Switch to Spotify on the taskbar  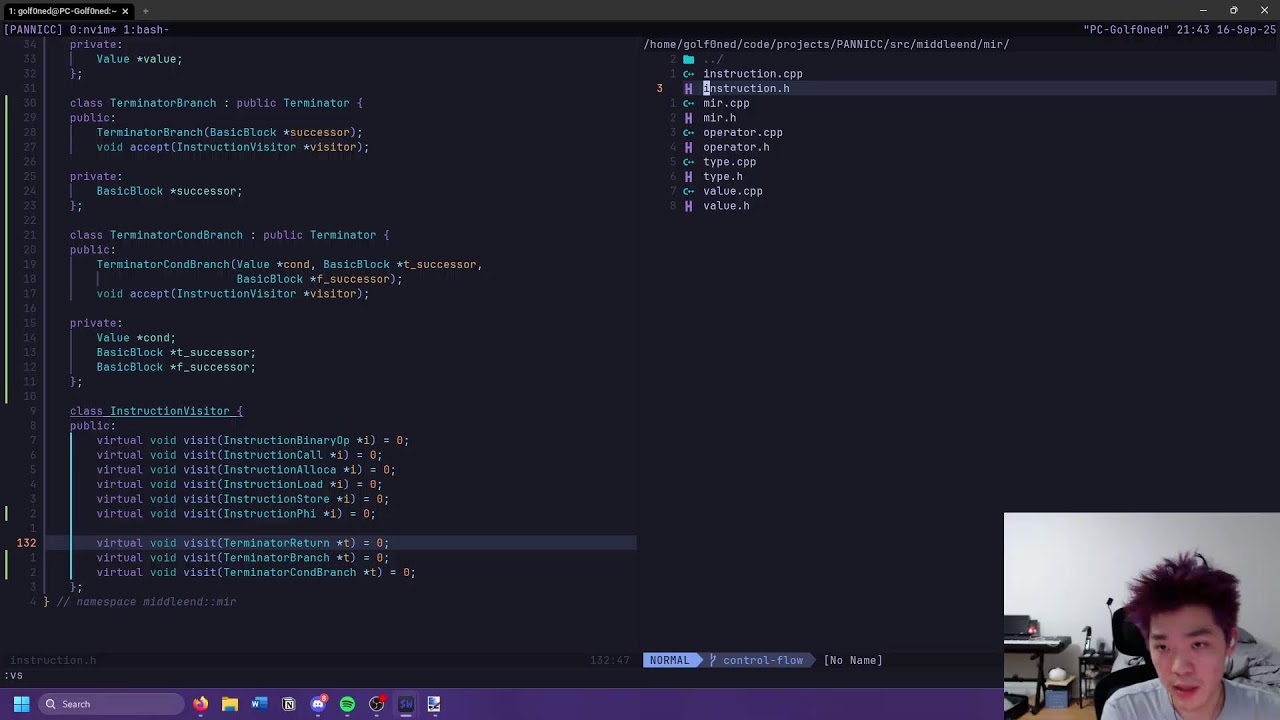347,704
